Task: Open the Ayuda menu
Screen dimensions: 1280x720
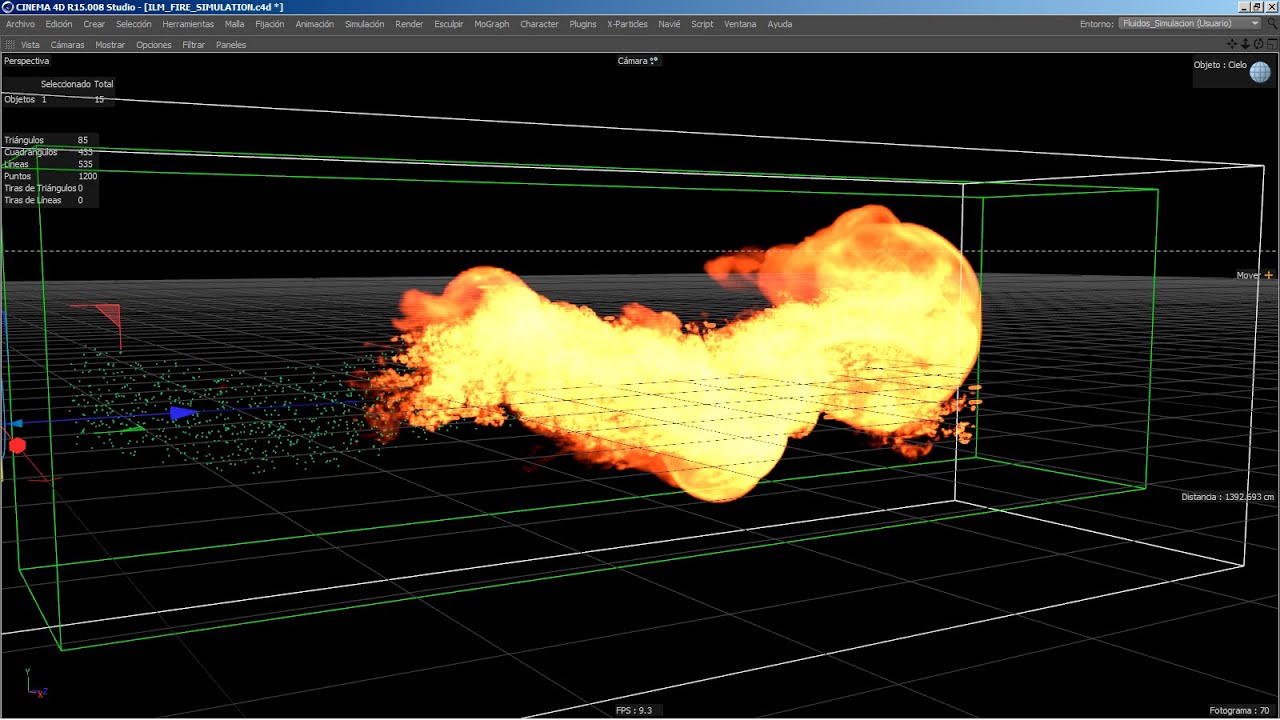Action: pos(780,24)
